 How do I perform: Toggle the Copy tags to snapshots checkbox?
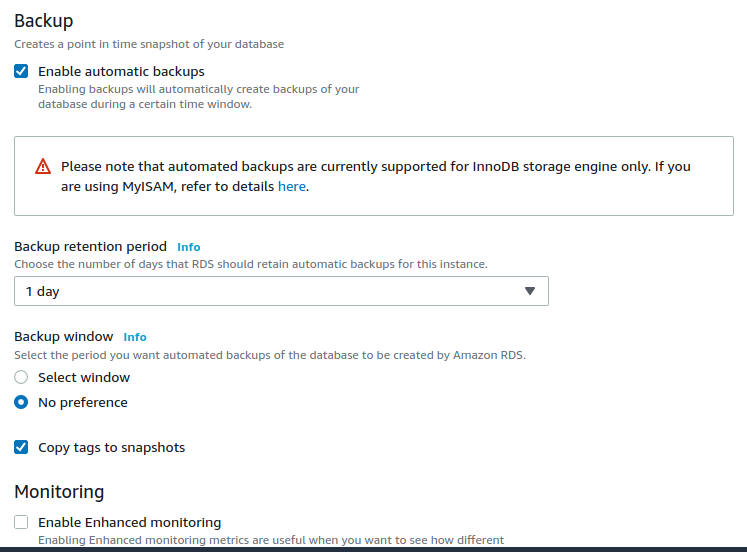(21, 447)
